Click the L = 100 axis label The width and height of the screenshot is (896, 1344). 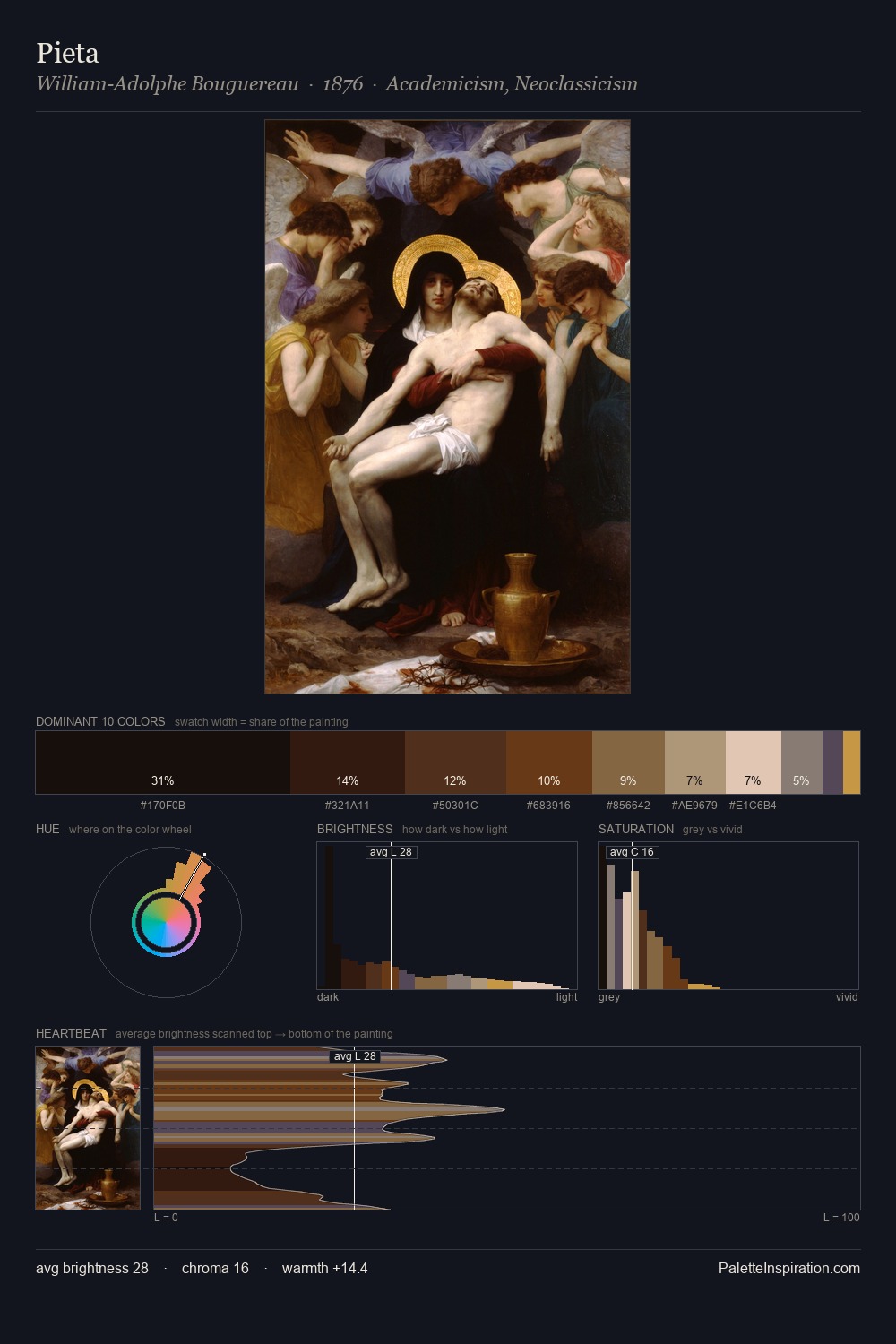click(x=841, y=1218)
